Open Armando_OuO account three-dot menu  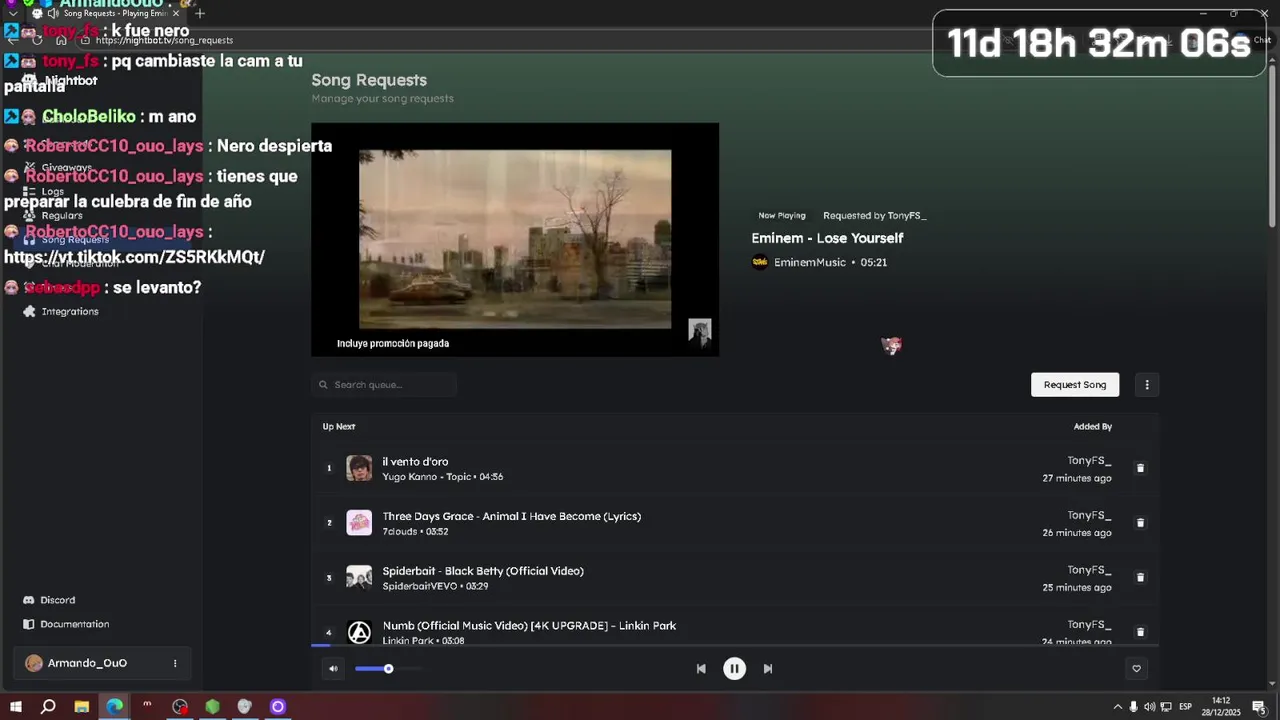[175, 663]
